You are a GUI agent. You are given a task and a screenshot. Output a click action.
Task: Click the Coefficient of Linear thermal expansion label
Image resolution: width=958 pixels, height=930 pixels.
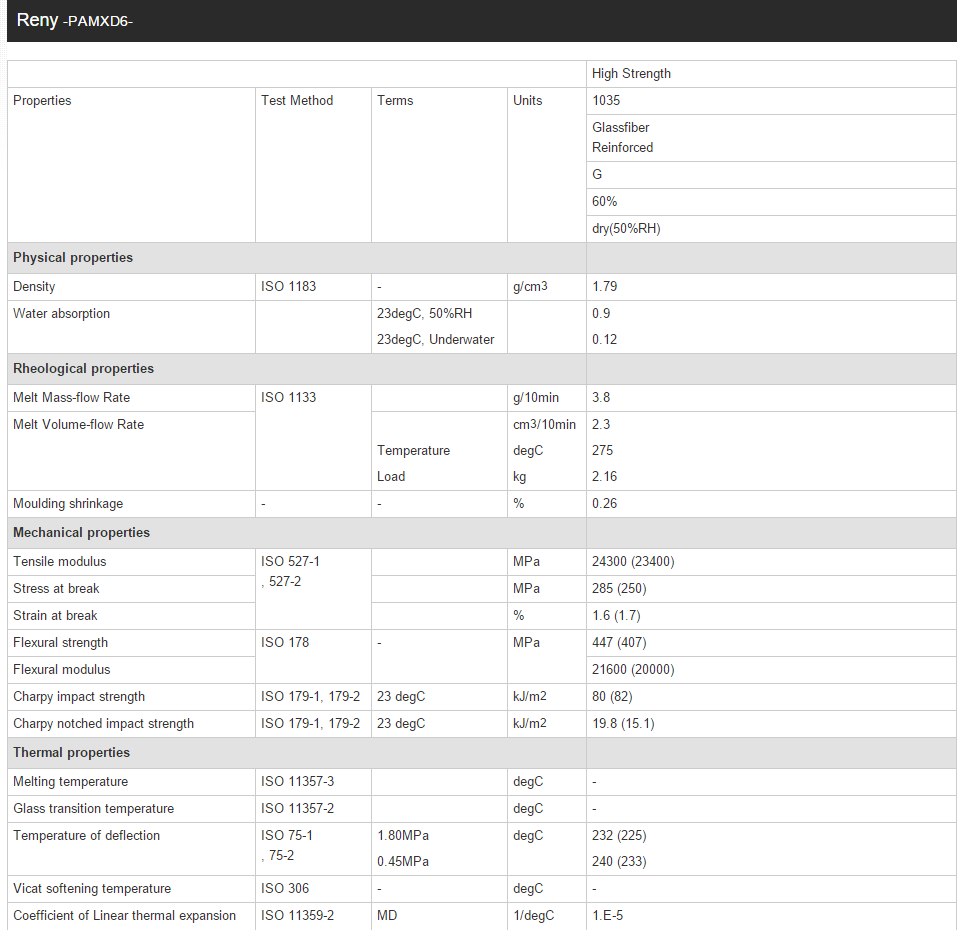click(125, 915)
